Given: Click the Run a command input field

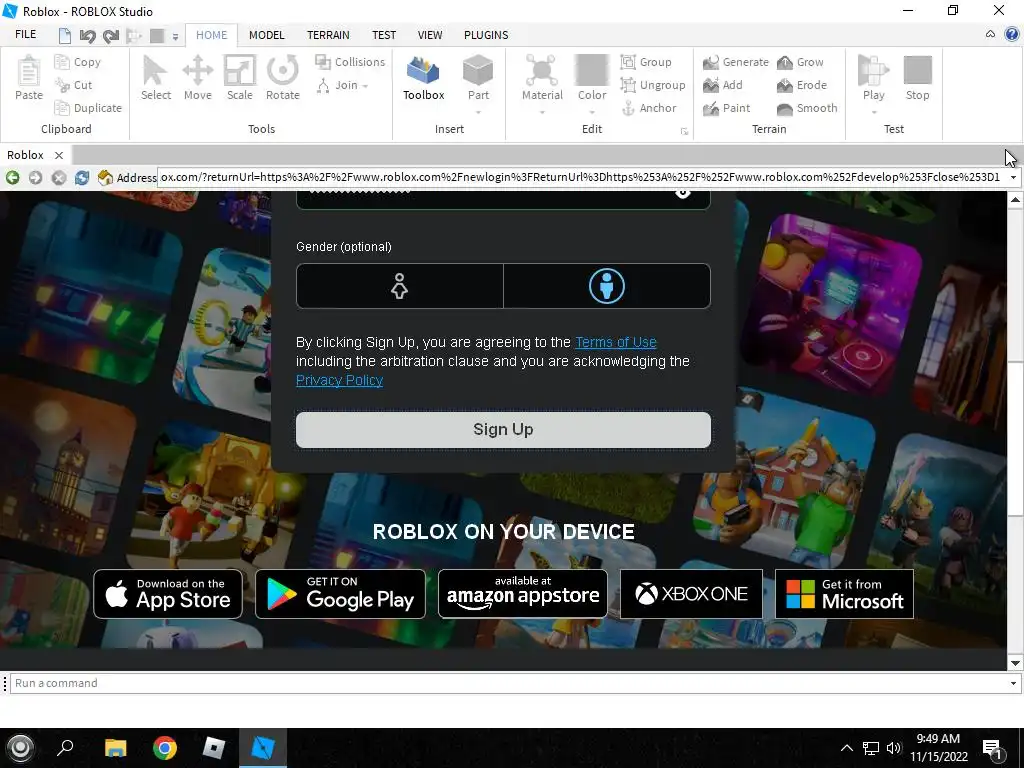Looking at the screenshot, I should click(x=508, y=683).
